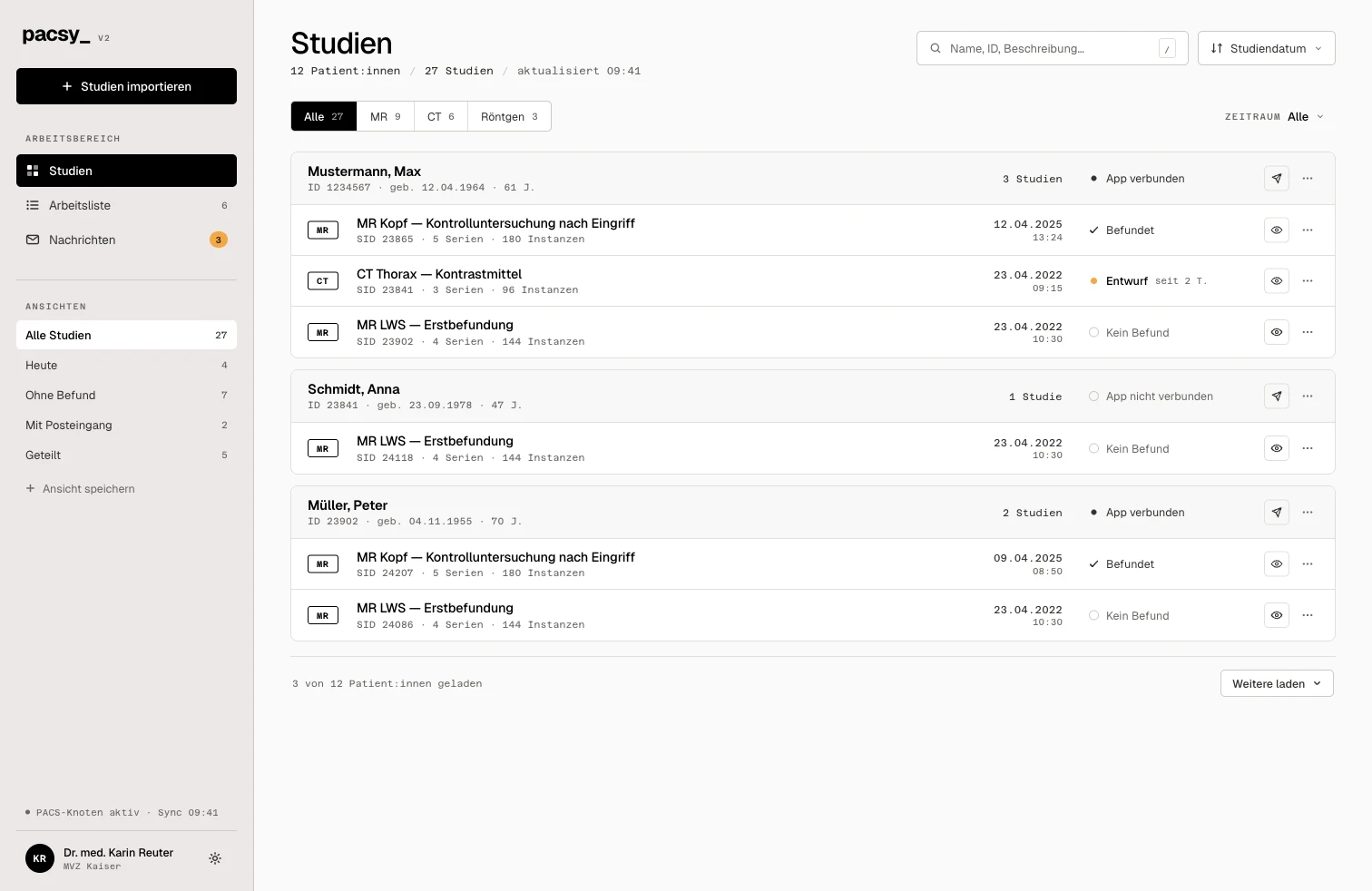Open more options for Schmidt, Anna
This screenshot has height=891, width=1372.
click(x=1308, y=397)
